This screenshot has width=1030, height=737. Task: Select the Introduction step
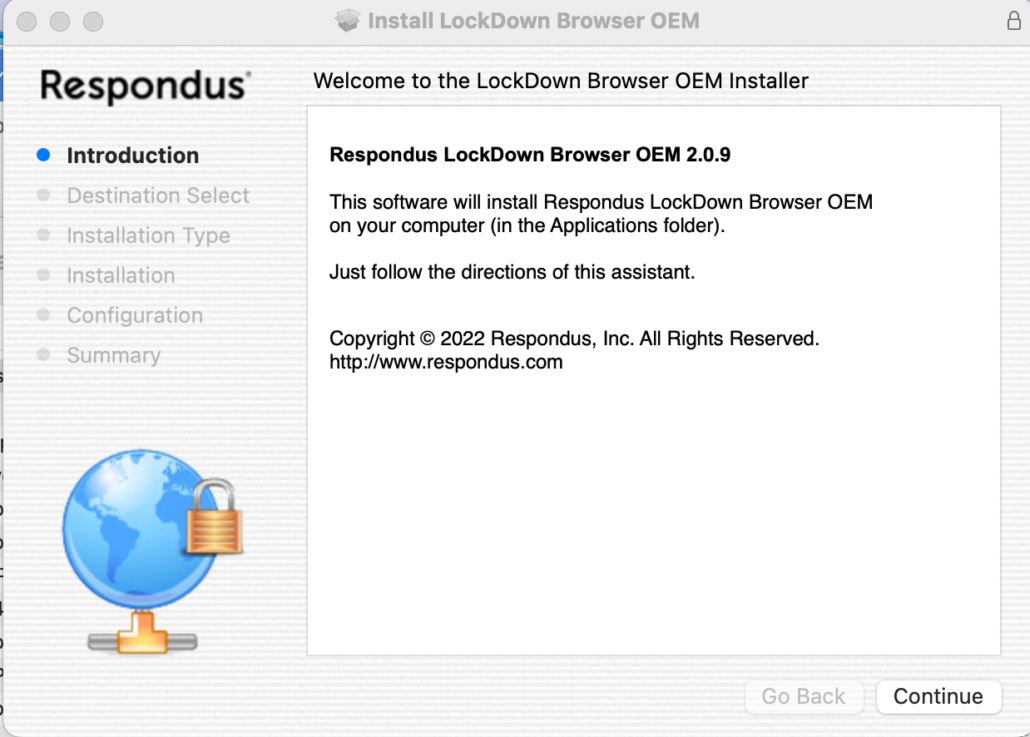click(133, 156)
